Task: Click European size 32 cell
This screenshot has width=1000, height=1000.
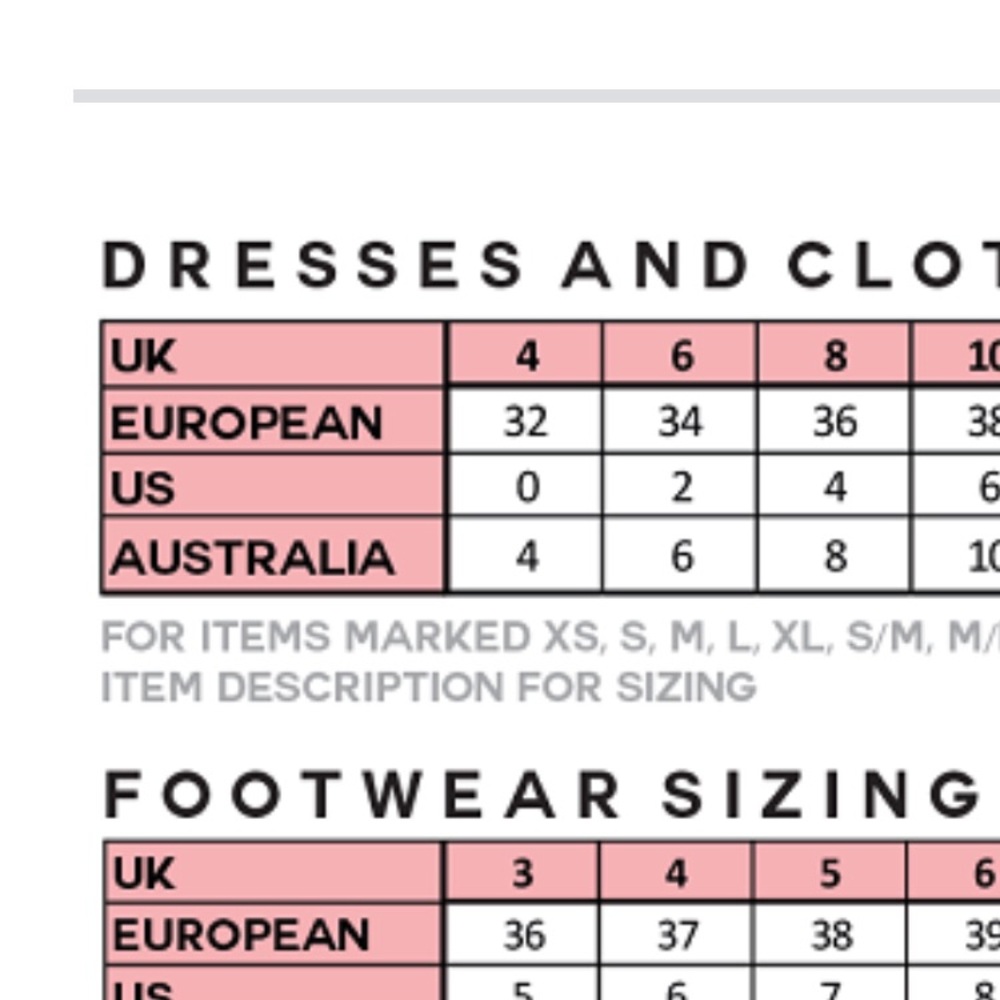Action: point(526,421)
